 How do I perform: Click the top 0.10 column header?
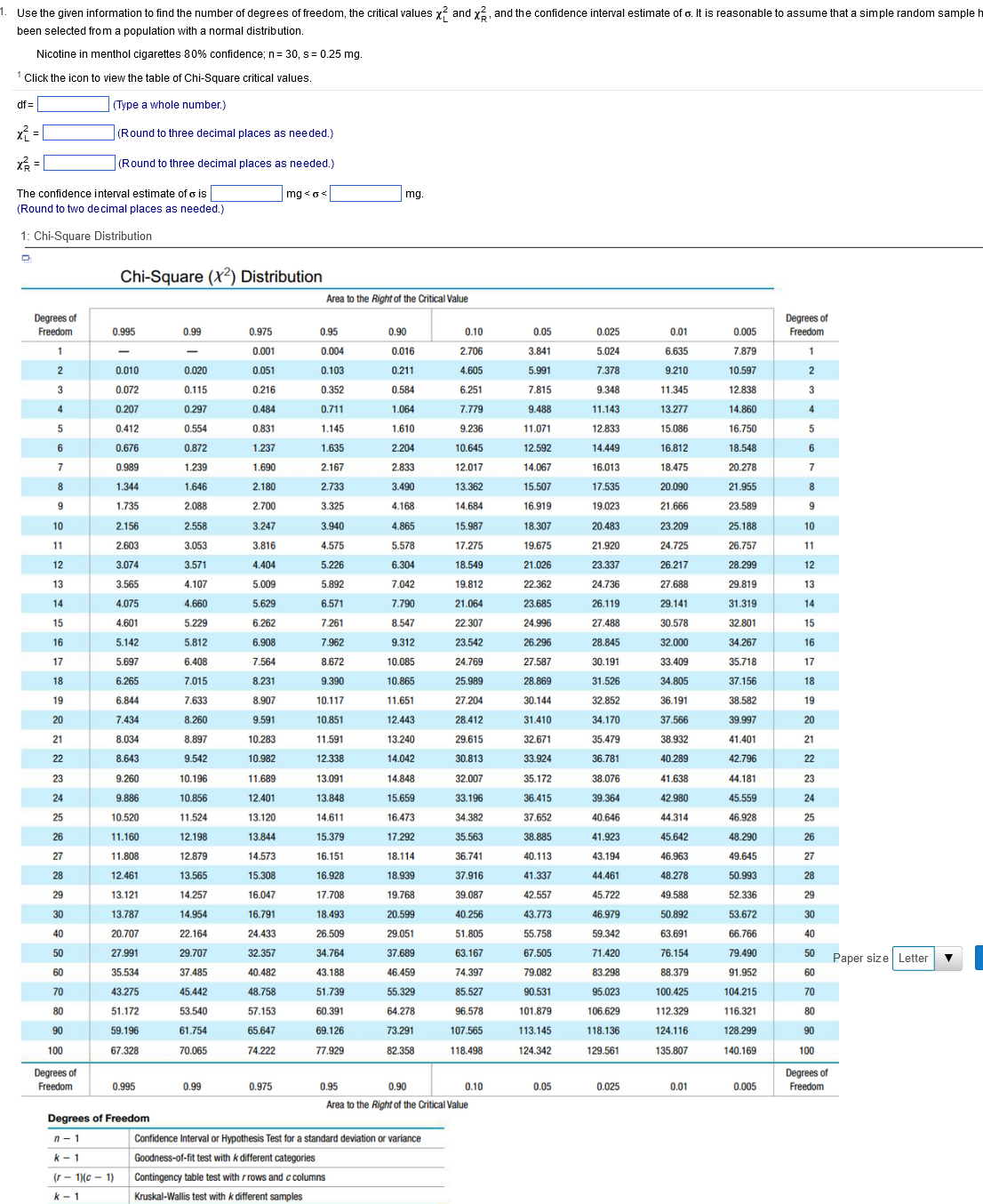[474, 332]
